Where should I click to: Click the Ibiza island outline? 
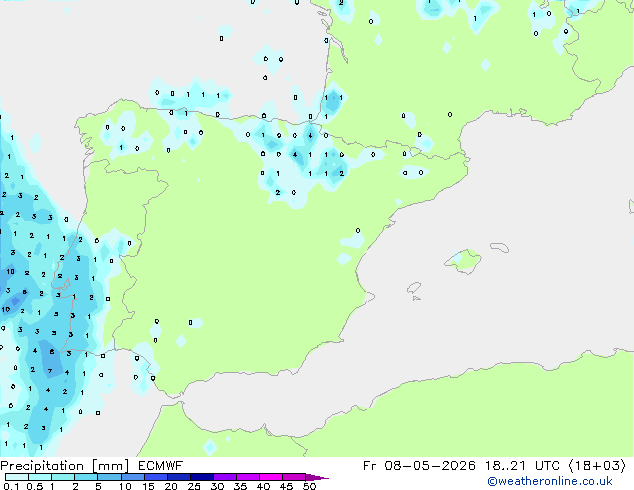[x=414, y=288]
